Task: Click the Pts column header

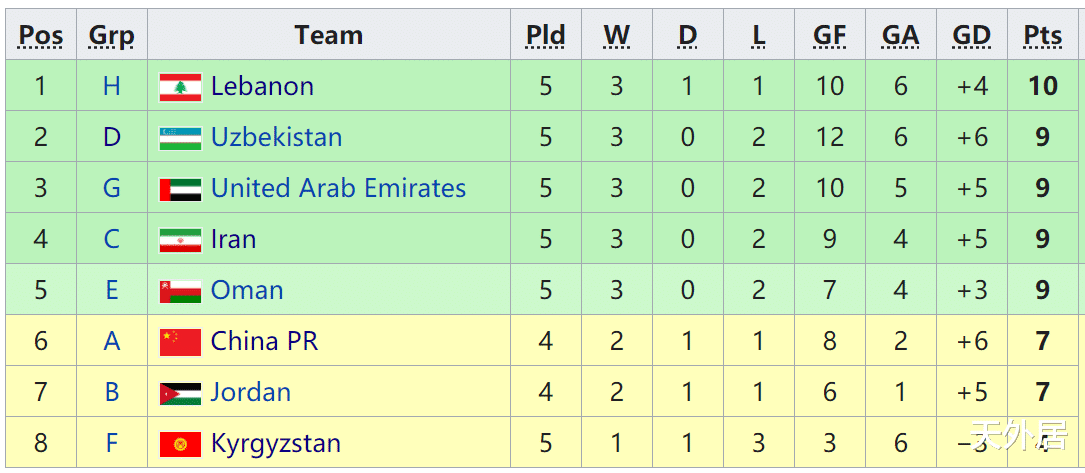Action: point(1043,36)
